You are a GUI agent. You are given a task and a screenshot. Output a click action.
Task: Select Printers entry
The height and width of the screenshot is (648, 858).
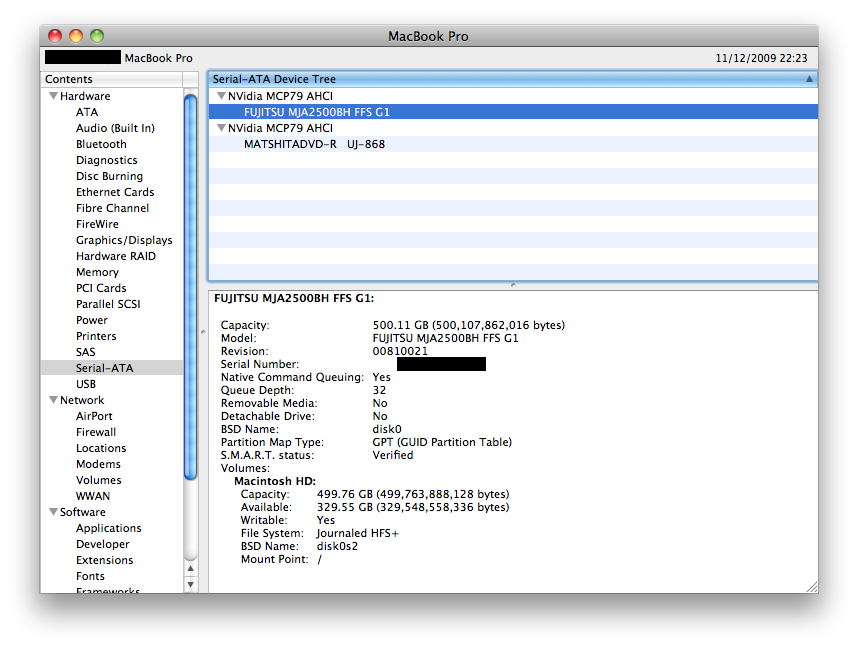tap(96, 336)
